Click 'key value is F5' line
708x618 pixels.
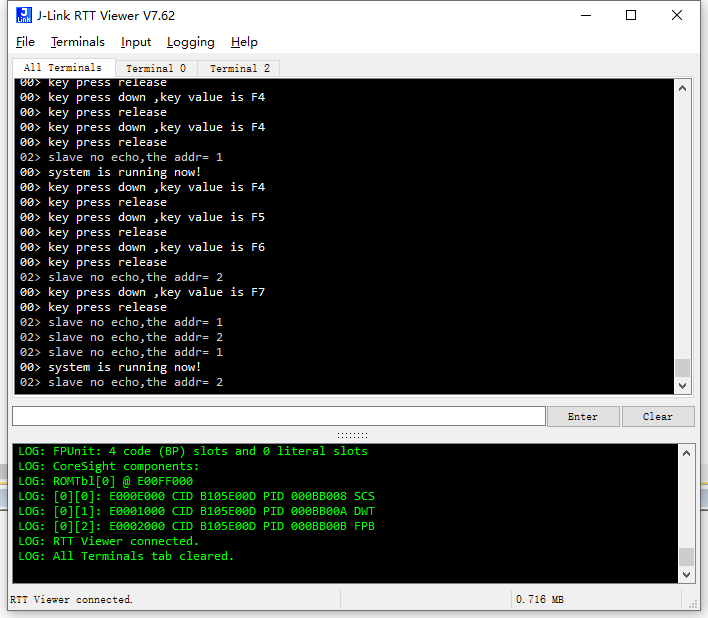tap(142, 217)
